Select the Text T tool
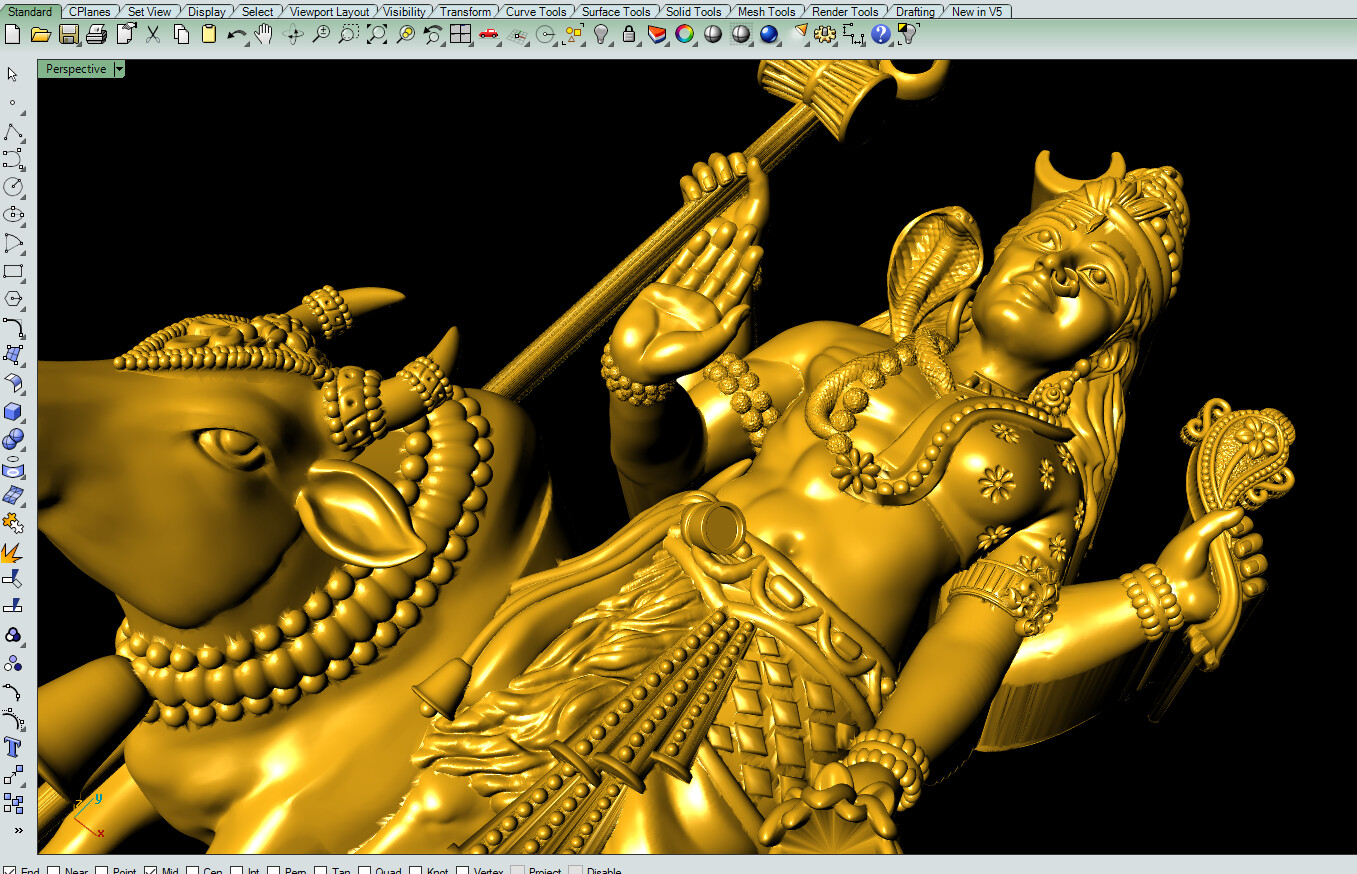The image size is (1357, 874). click(13, 747)
